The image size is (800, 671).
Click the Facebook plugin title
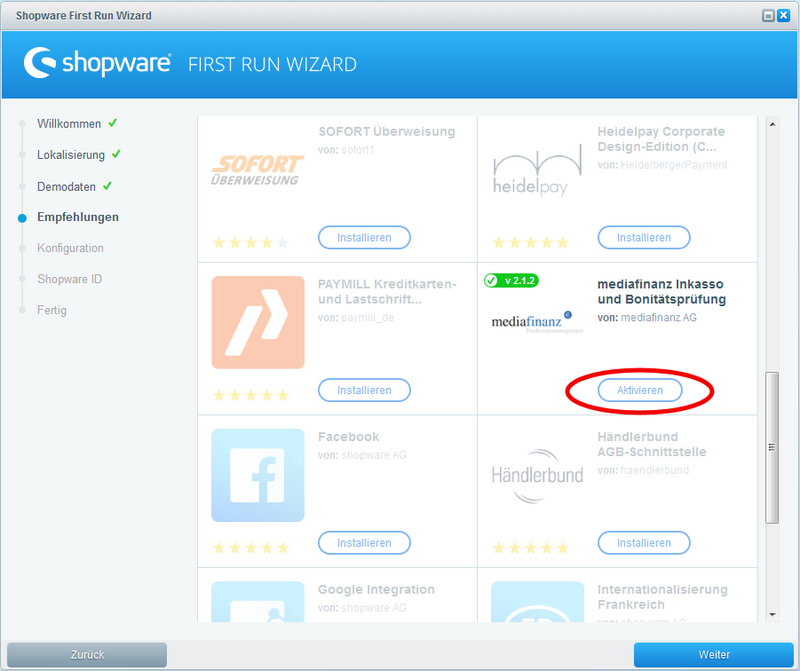pos(348,437)
